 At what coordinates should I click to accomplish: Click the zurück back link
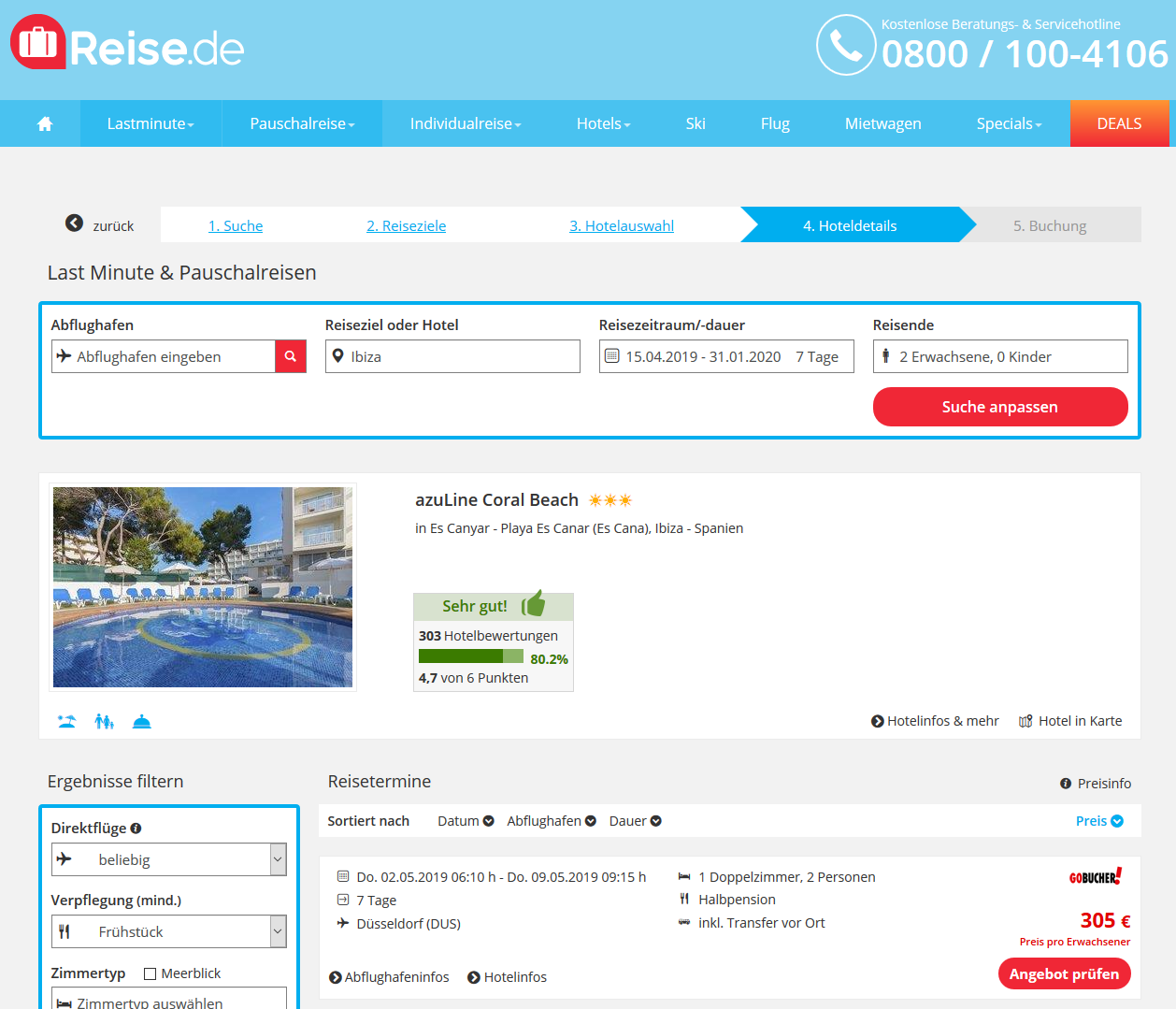pos(113,225)
